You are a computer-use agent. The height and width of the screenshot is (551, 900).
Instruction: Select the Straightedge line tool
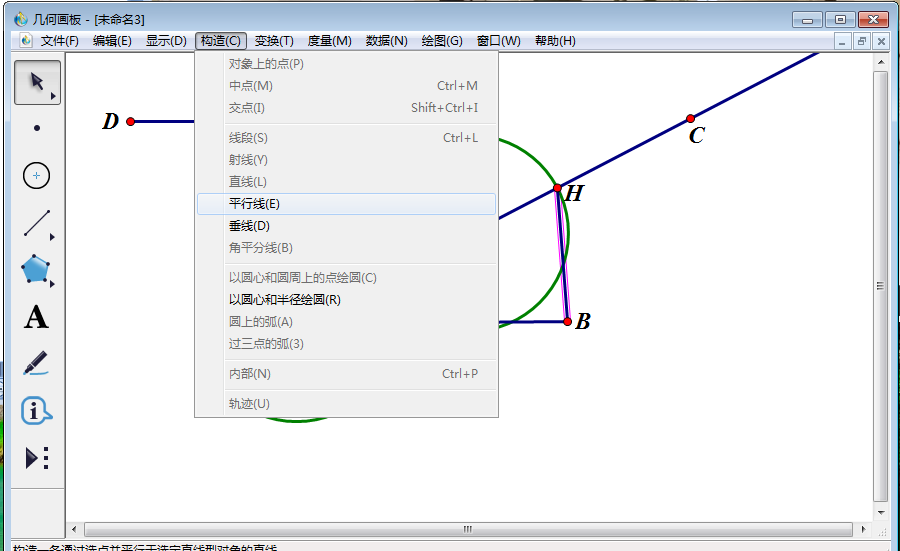pyautogui.click(x=37, y=223)
